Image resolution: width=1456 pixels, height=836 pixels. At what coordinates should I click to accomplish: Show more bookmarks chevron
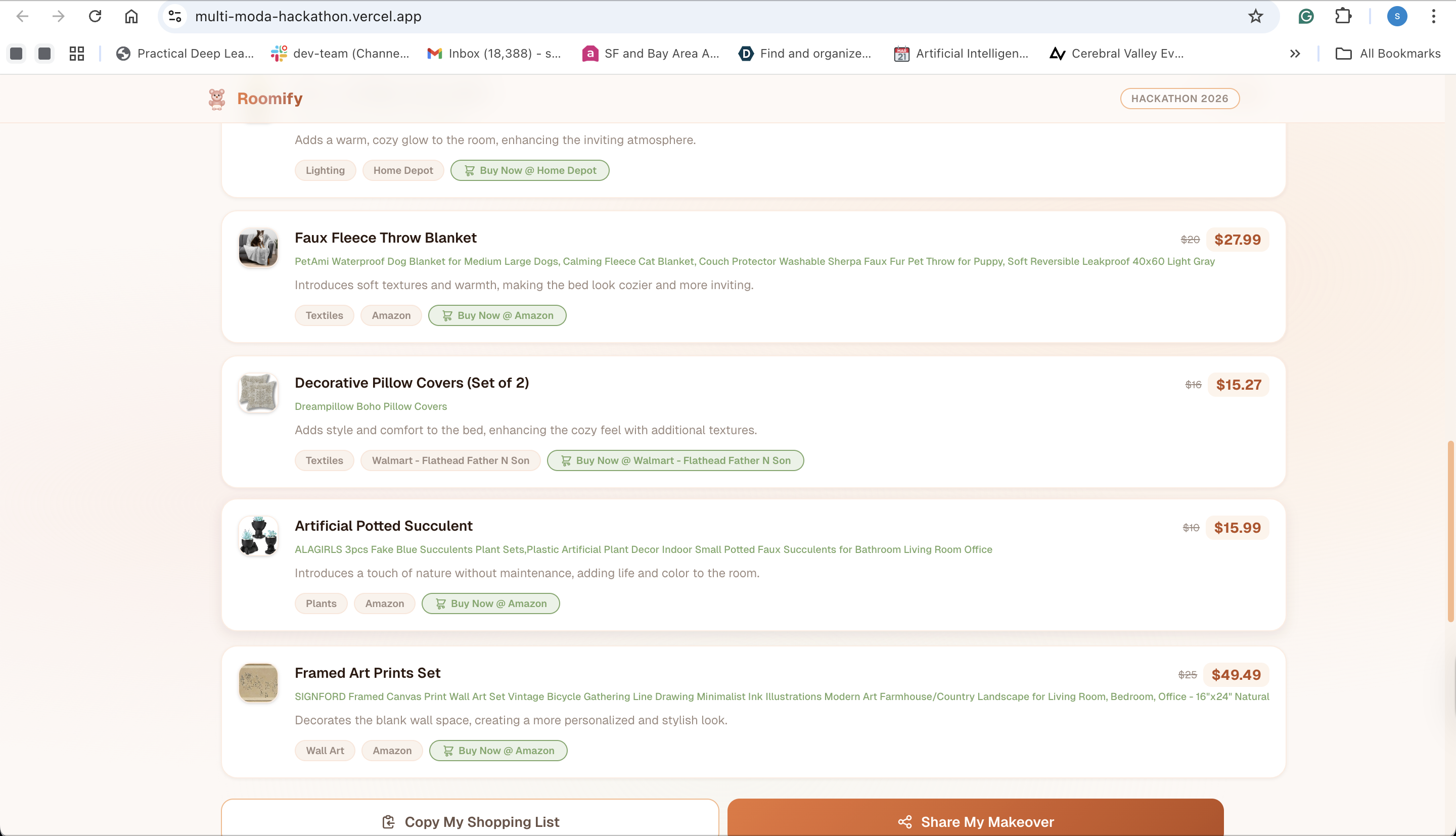pyautogui.click(x=1295, y=54)
